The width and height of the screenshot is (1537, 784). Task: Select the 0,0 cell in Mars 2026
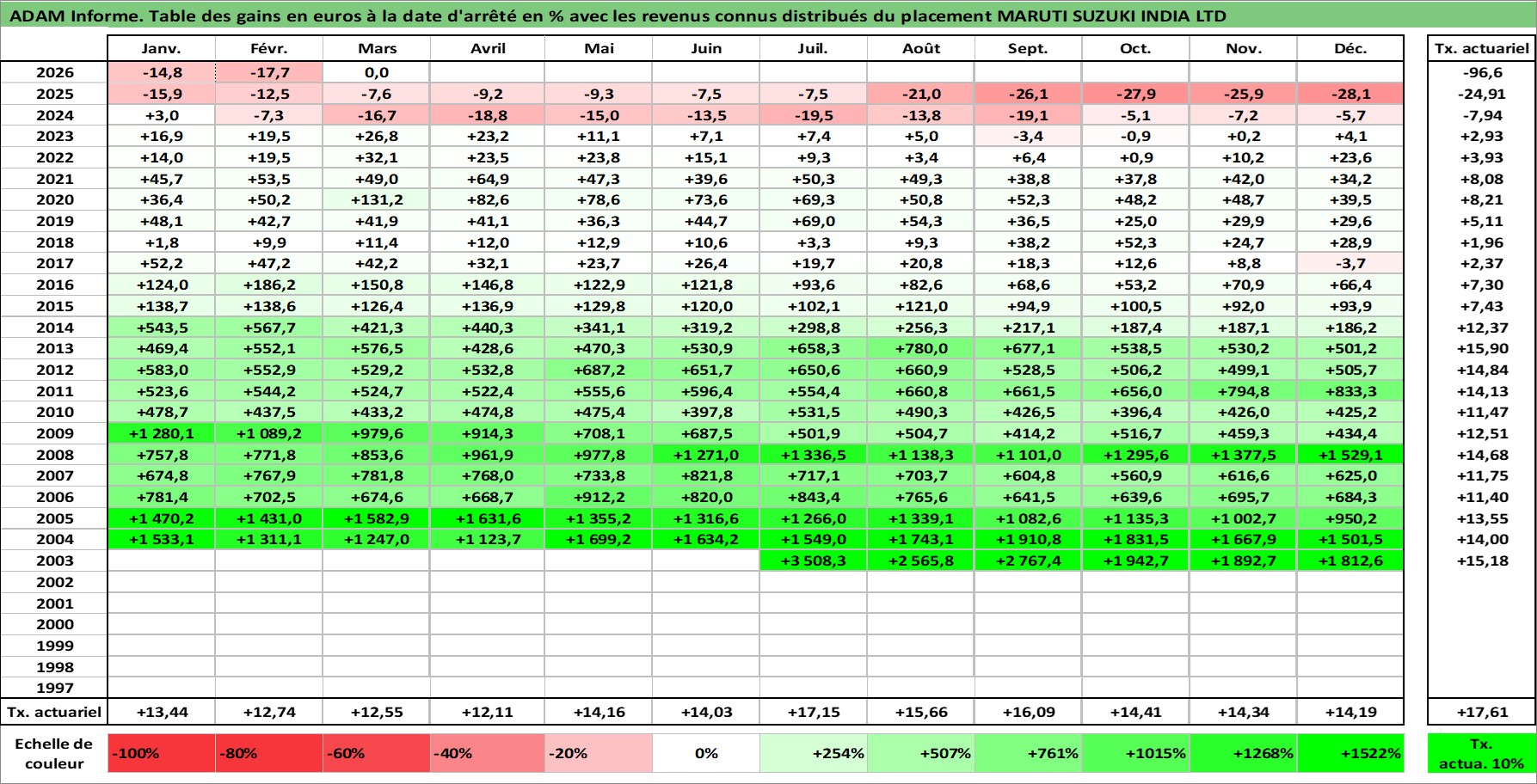(x=377, y=73)
